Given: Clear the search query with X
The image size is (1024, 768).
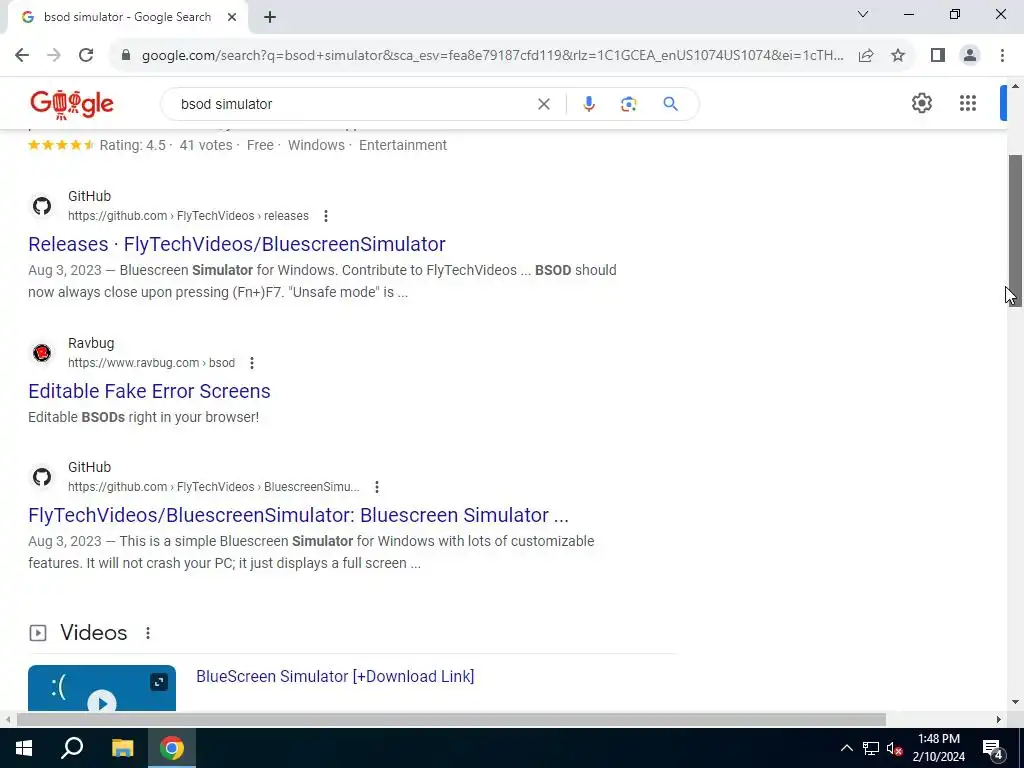Looking at the screenshot, I should coord(543,104).
